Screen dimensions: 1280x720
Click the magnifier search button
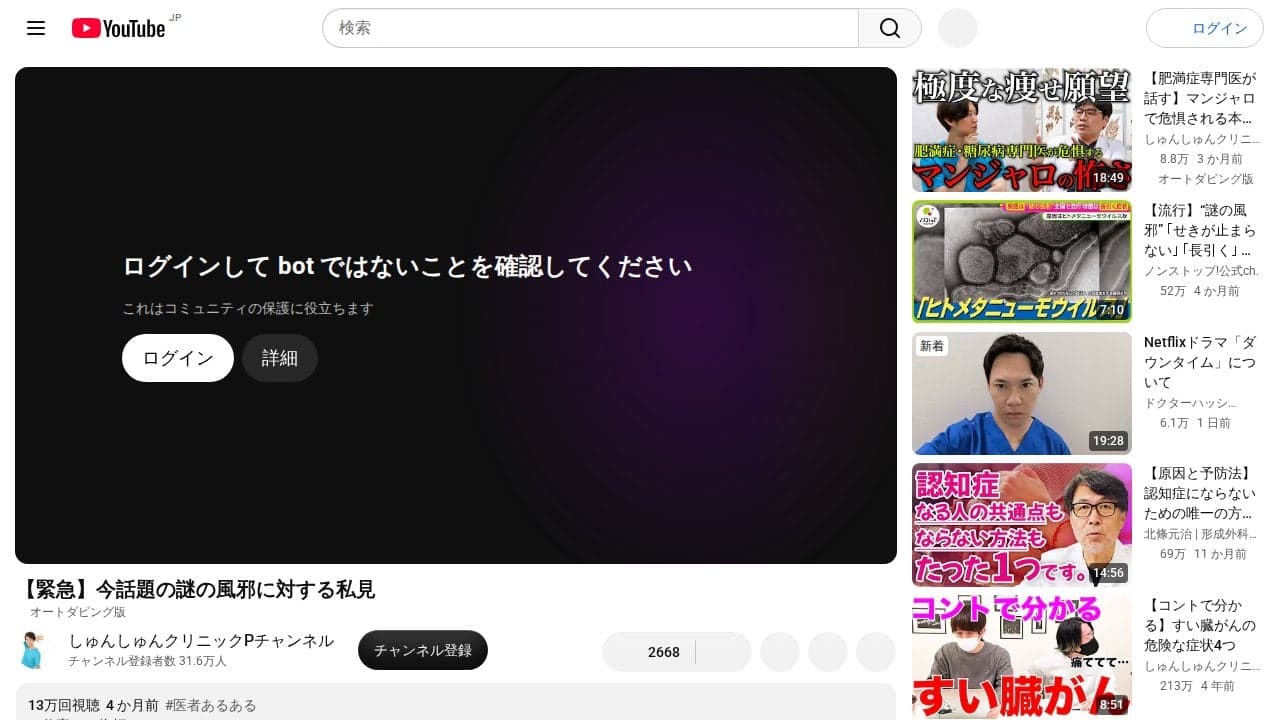point(890,28)
